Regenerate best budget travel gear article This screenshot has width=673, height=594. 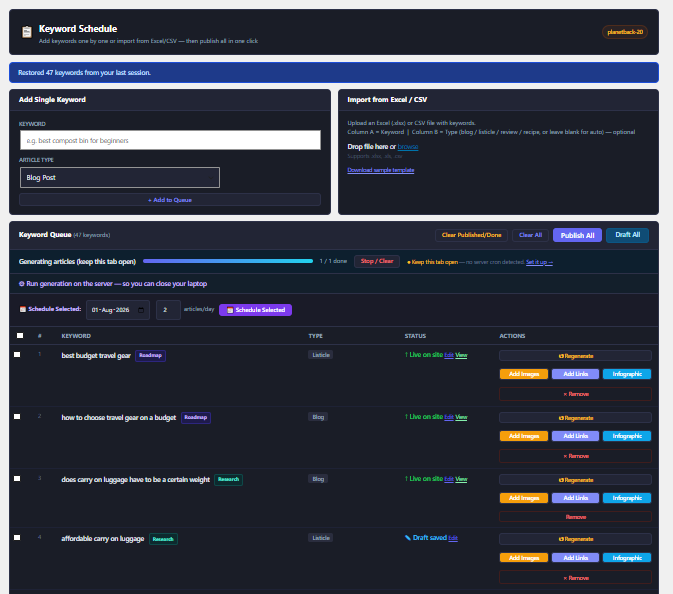pos(575,356)
